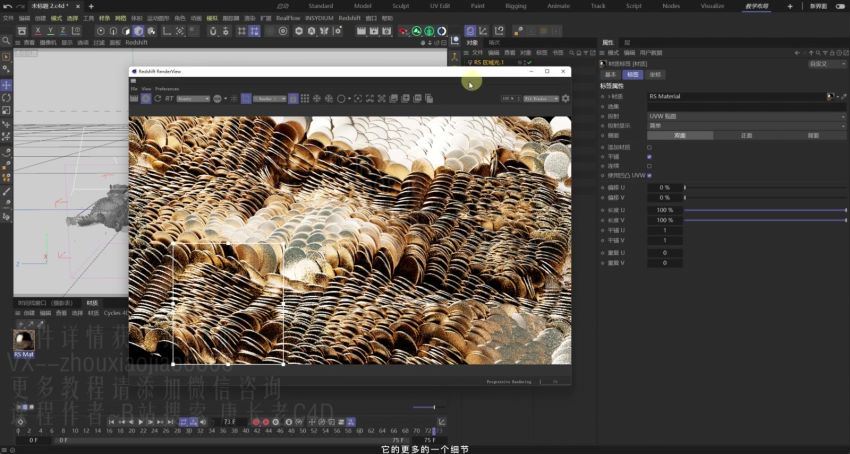Viewport: 850px width, 454px height.
Task: Toggle the 平铺 checkbox
Action: pos(649,156)
